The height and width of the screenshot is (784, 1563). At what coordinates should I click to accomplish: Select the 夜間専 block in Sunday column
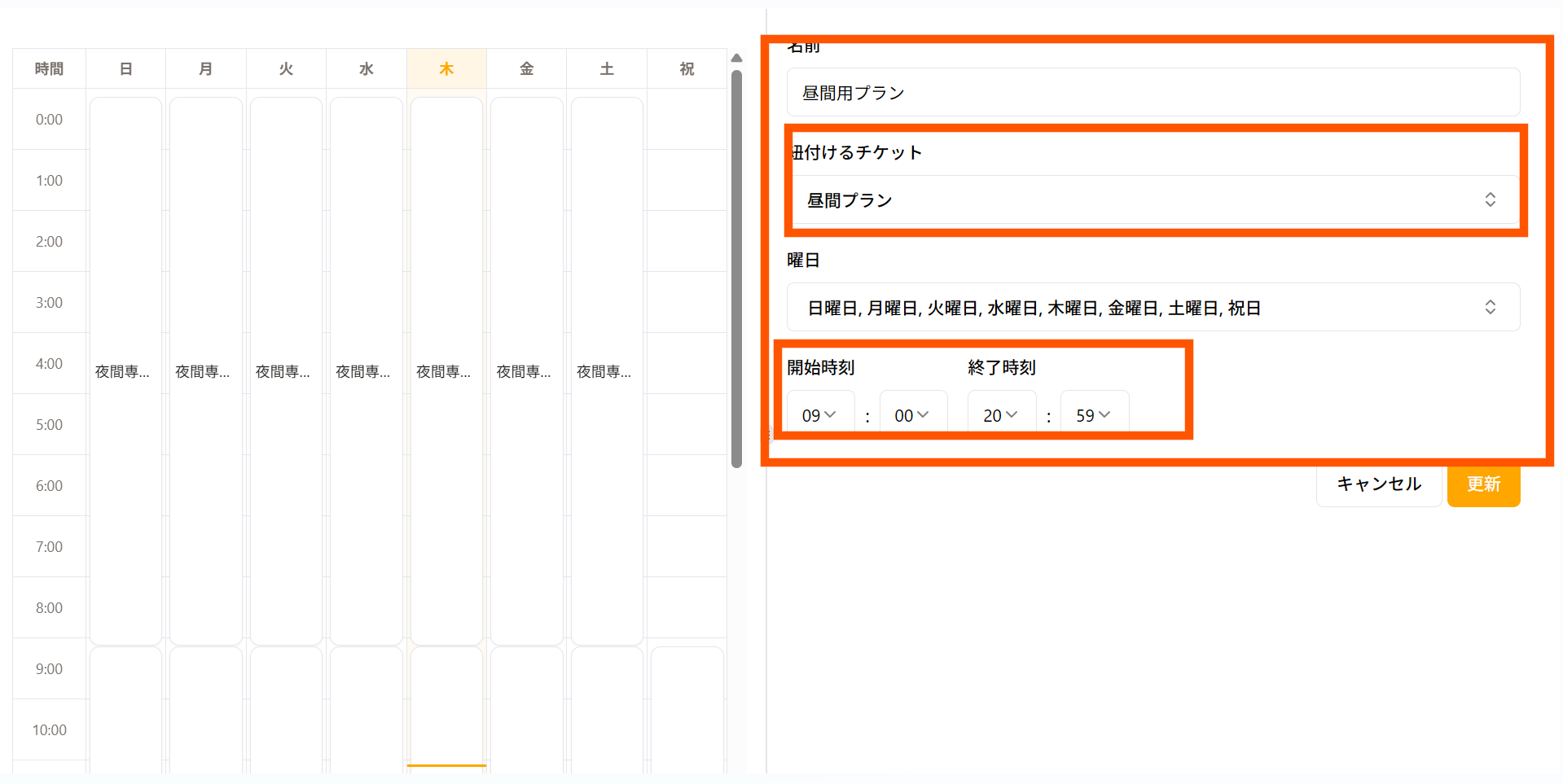pyautogui.click(x=125, y=371)
